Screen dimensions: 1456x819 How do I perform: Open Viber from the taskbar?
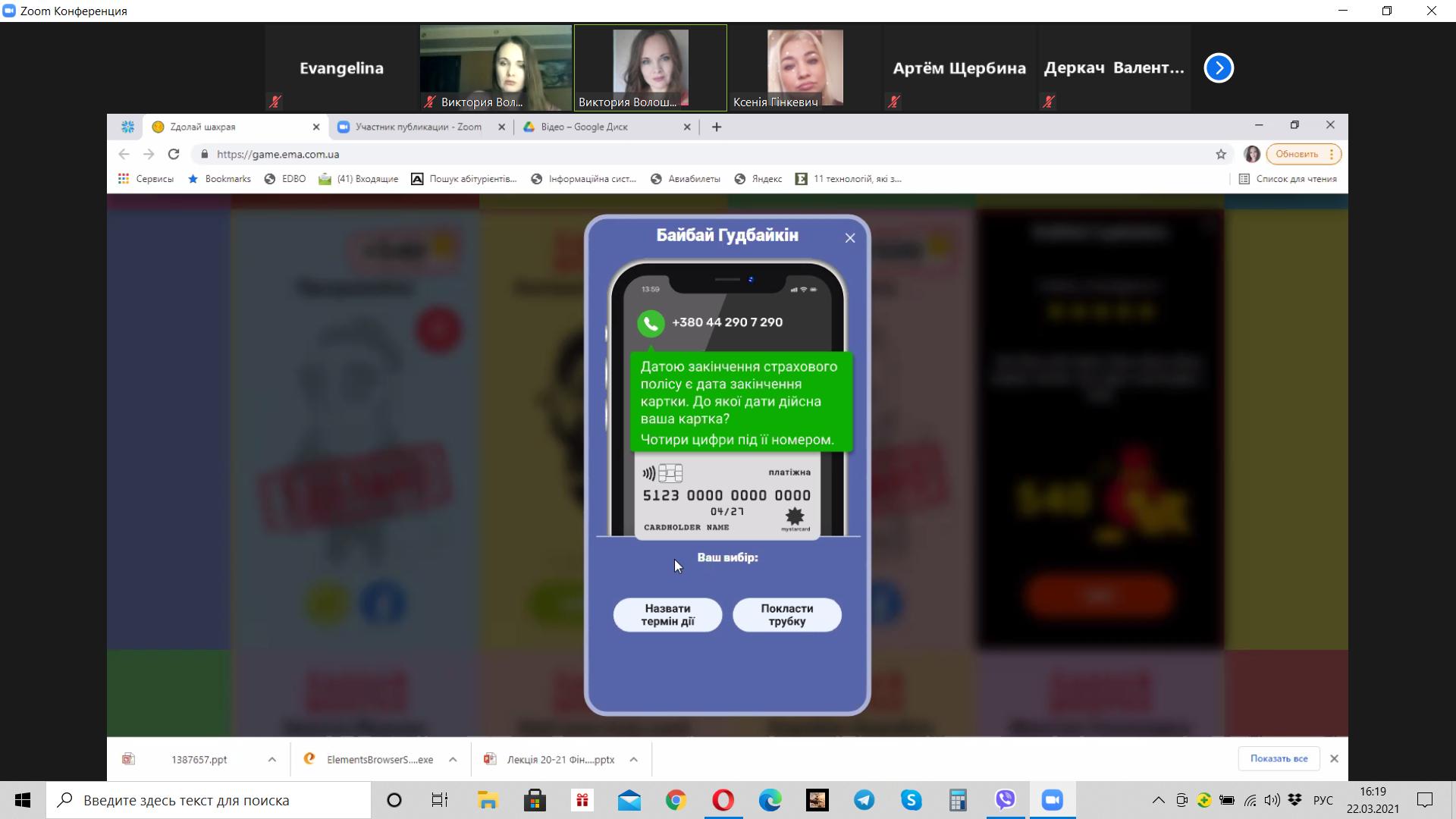pyautogui.click(x=1006, y=800)
